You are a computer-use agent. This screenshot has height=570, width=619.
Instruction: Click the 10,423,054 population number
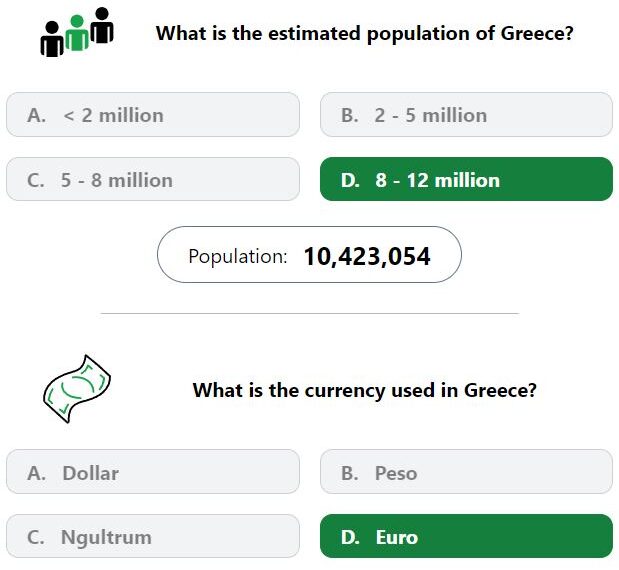tap(367, 256)
